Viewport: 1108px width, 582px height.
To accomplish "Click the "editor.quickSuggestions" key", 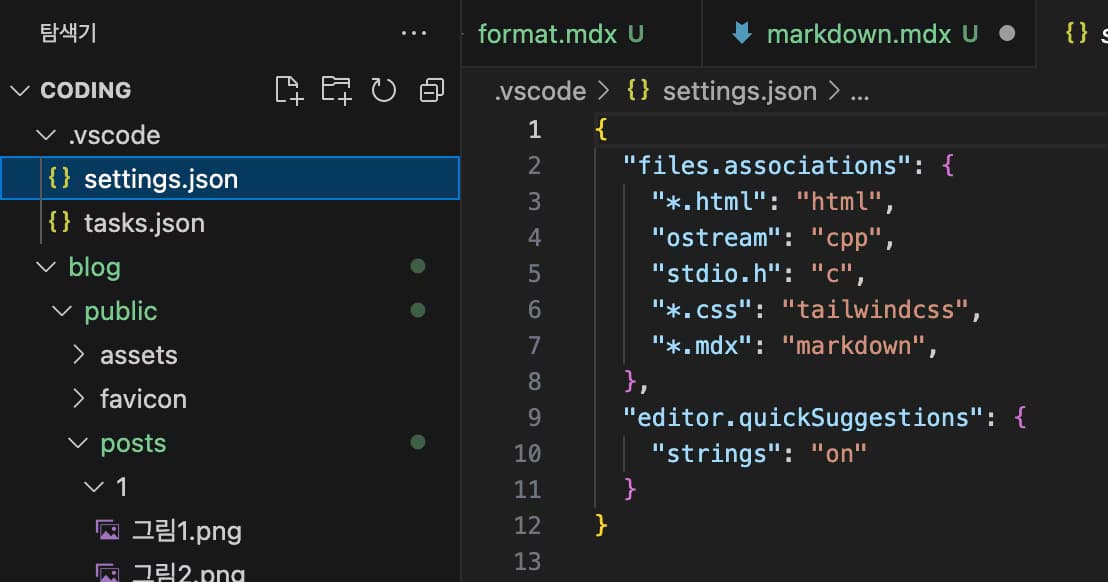I will tap(803, 417).
